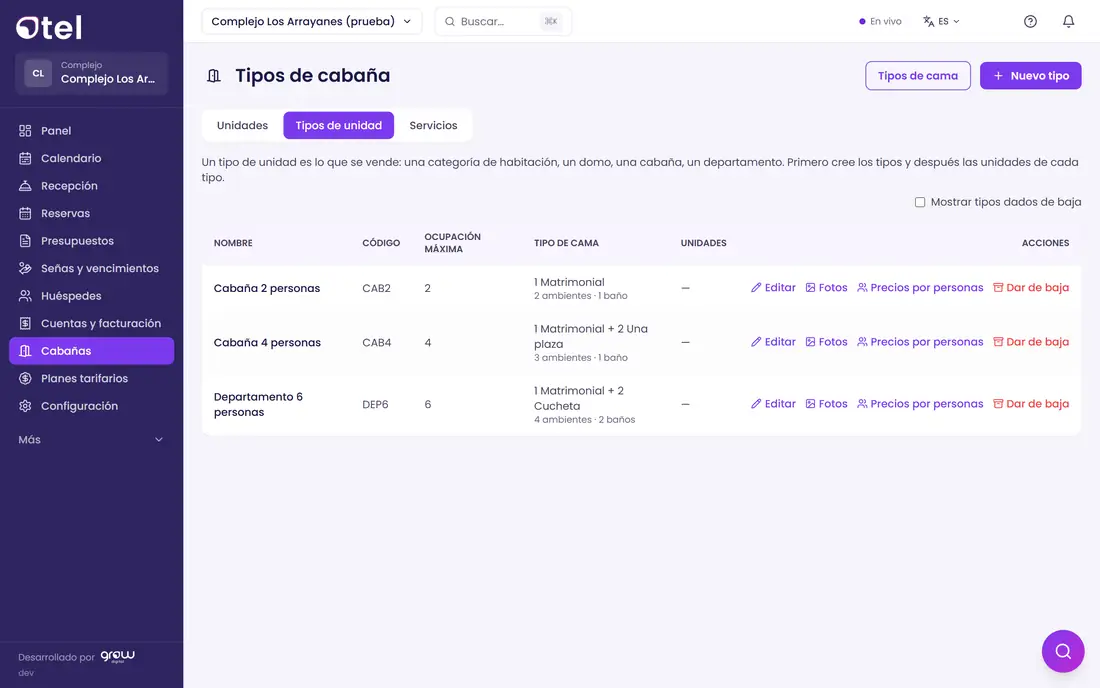Edit Departamento 6 personas
The width and height of the screenshot is (1100, 688).
click(773, 404)
